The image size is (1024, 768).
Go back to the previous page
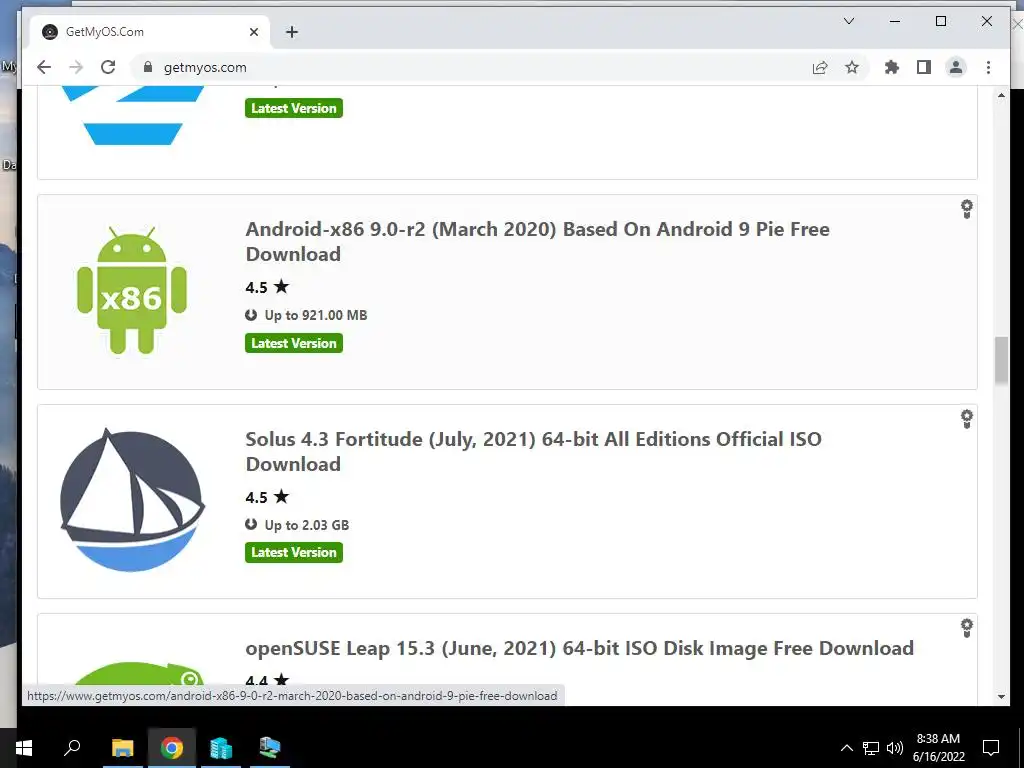point(44,67)
